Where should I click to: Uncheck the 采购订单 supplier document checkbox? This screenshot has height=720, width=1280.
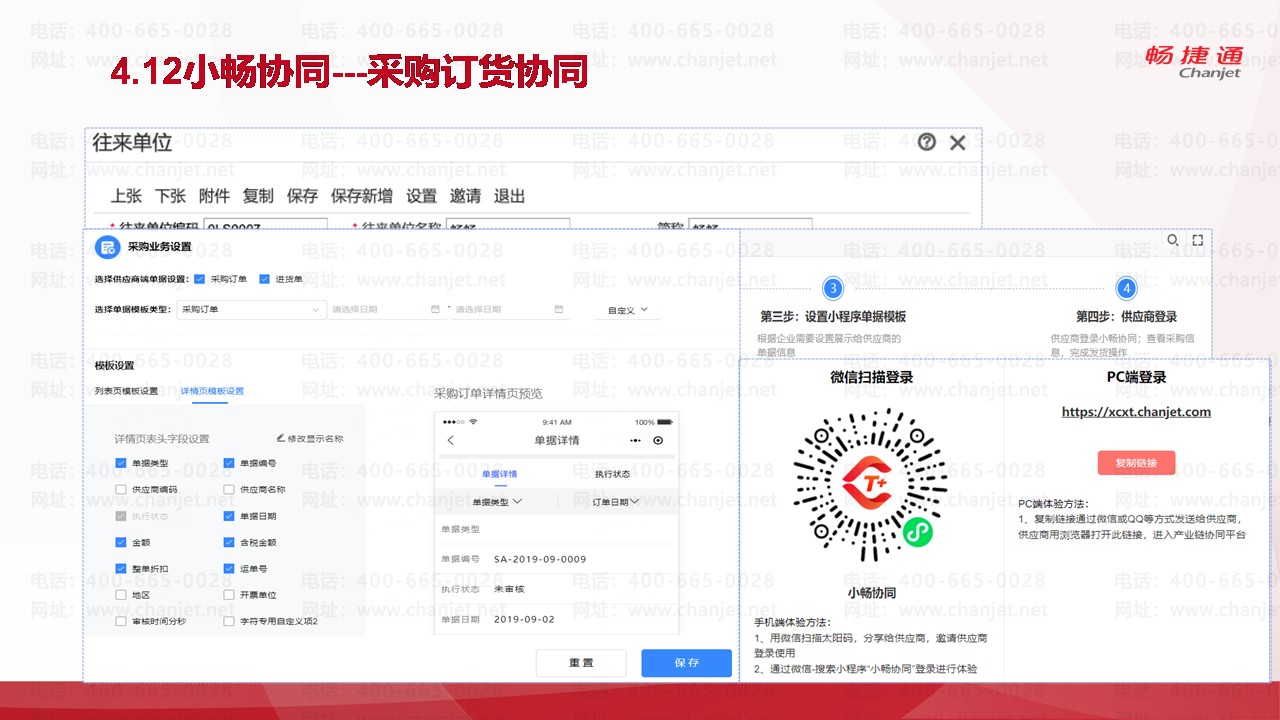(200, 279)
